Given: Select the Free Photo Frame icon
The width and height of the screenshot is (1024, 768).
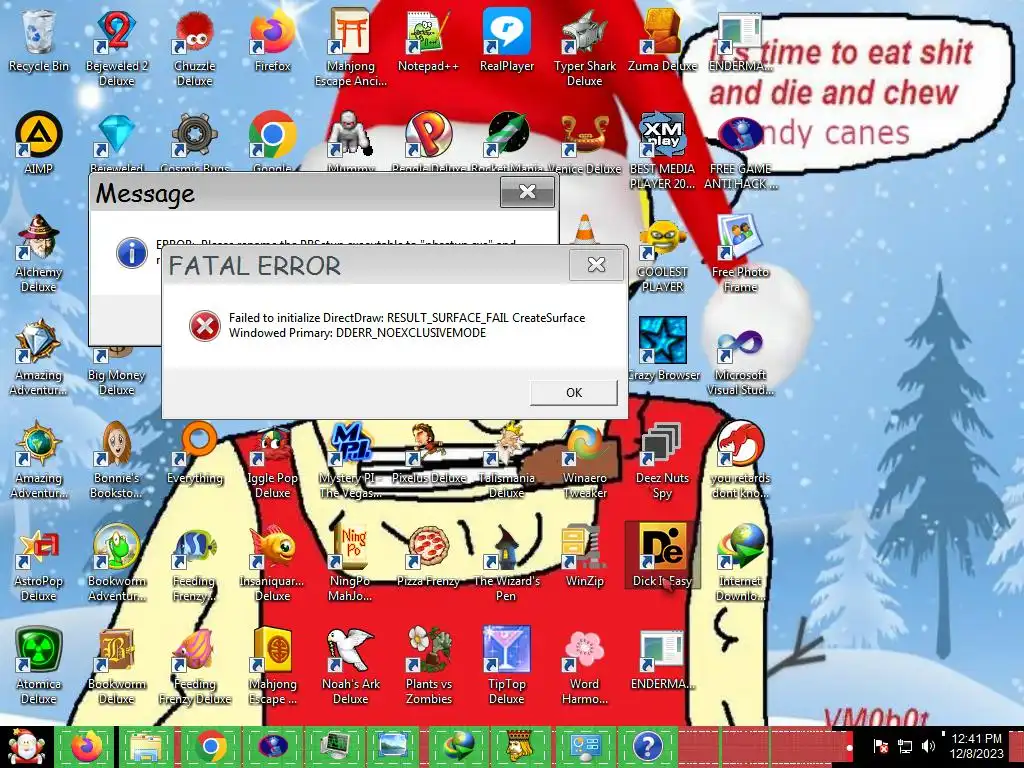Looking at the screenshot, I should click(x=740, y=253).
